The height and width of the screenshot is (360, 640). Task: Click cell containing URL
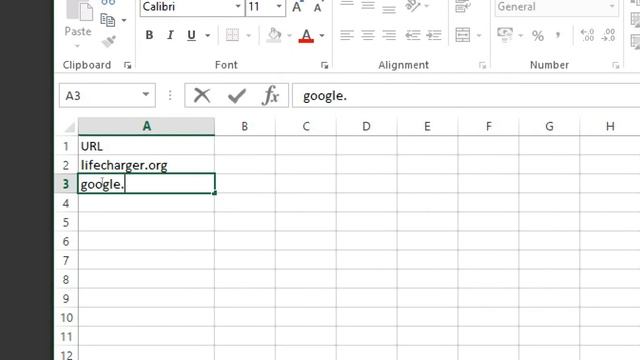point(146,146)
